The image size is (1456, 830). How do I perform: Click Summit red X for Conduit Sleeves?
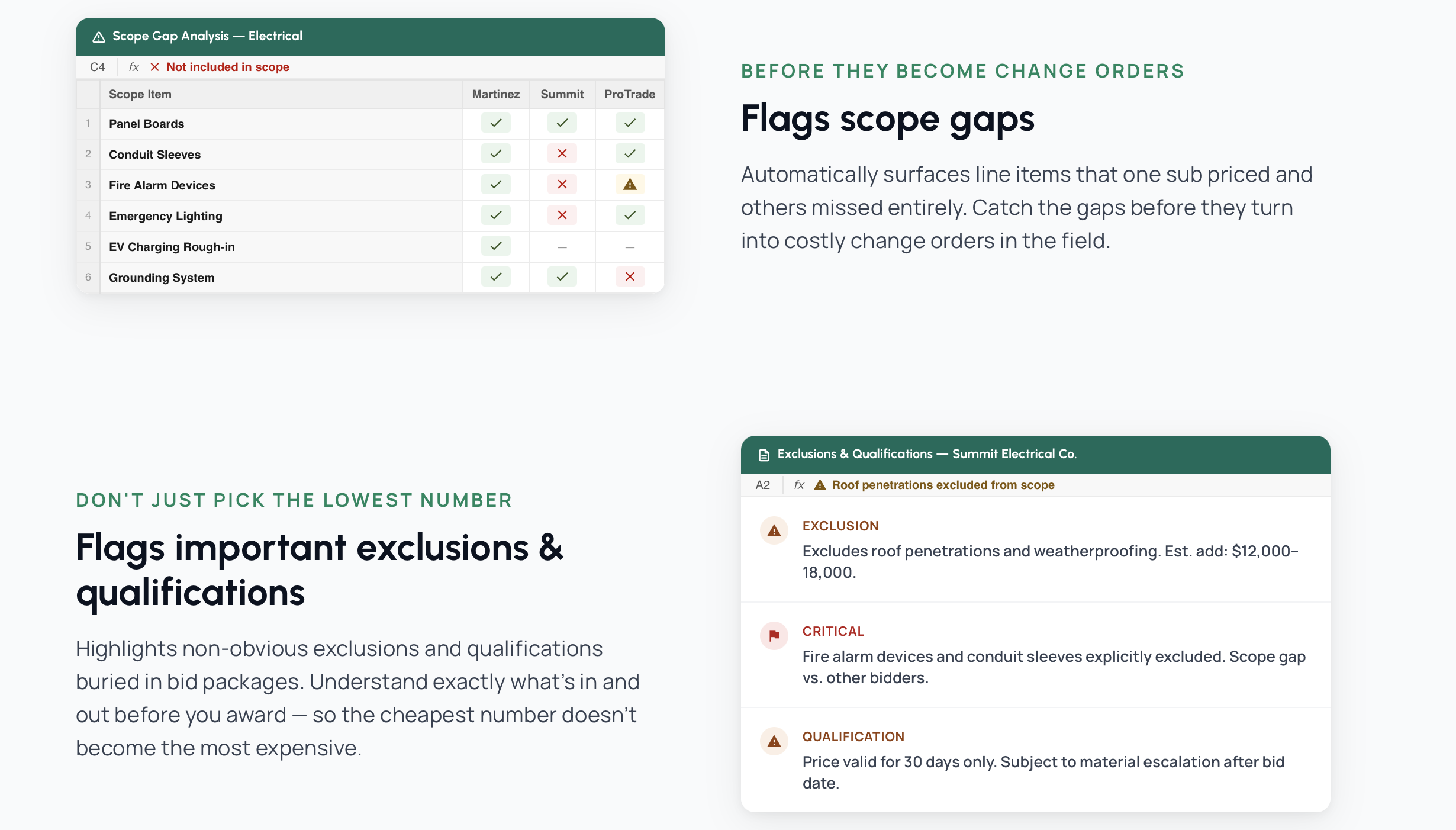click(x=562, y=154)
